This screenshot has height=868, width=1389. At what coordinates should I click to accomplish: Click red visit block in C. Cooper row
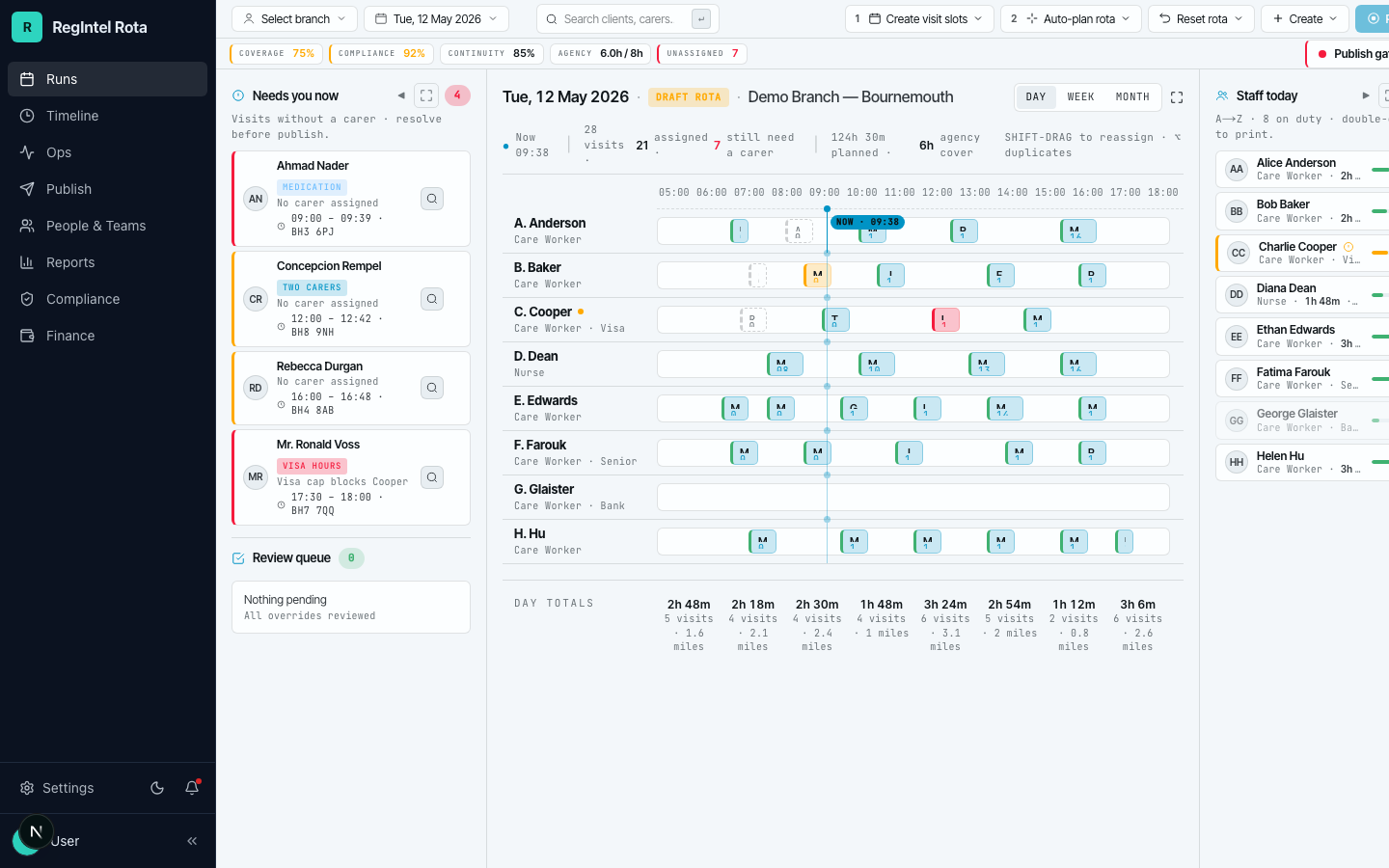[x=945, y=319]
